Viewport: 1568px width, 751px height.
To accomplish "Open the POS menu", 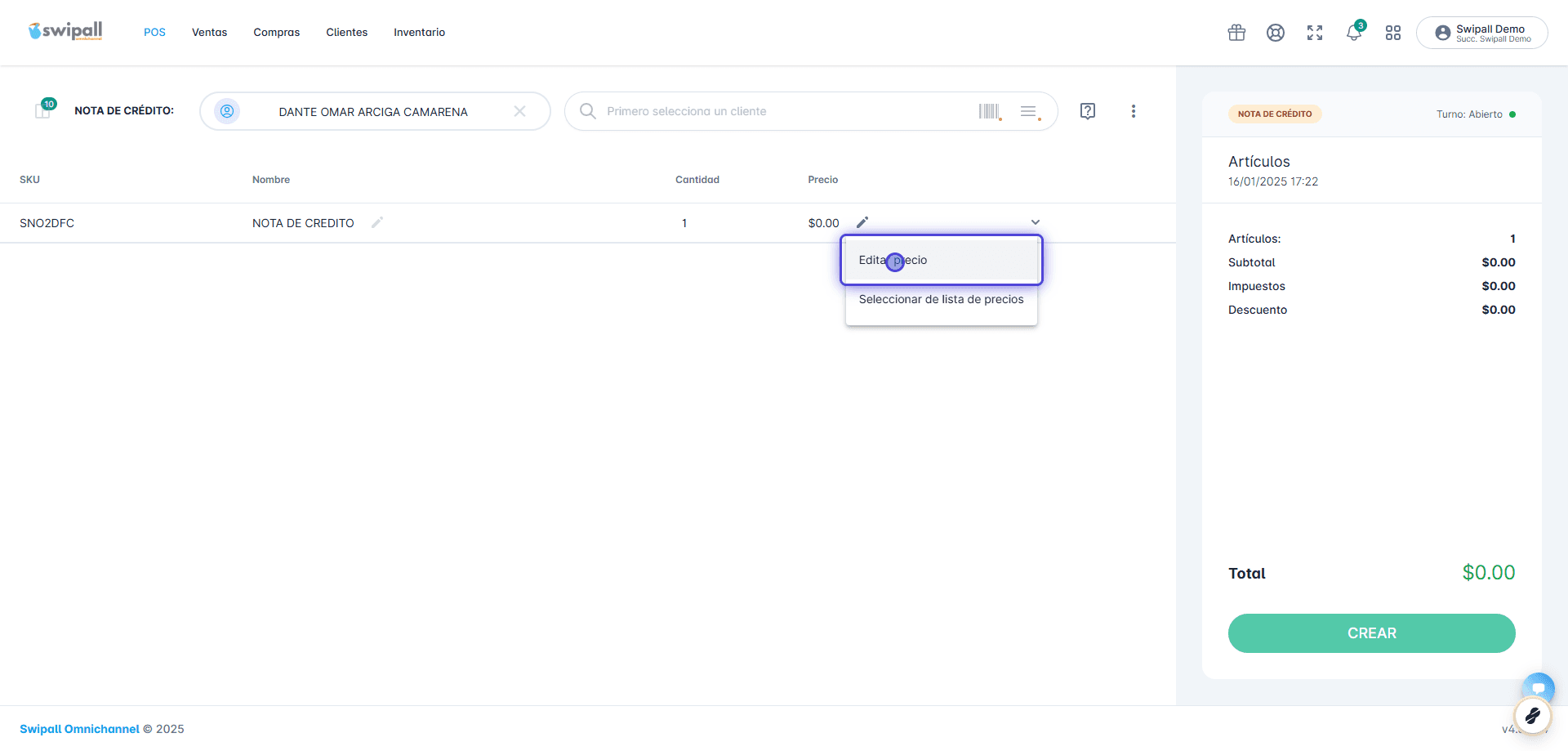I will point(154,33).
